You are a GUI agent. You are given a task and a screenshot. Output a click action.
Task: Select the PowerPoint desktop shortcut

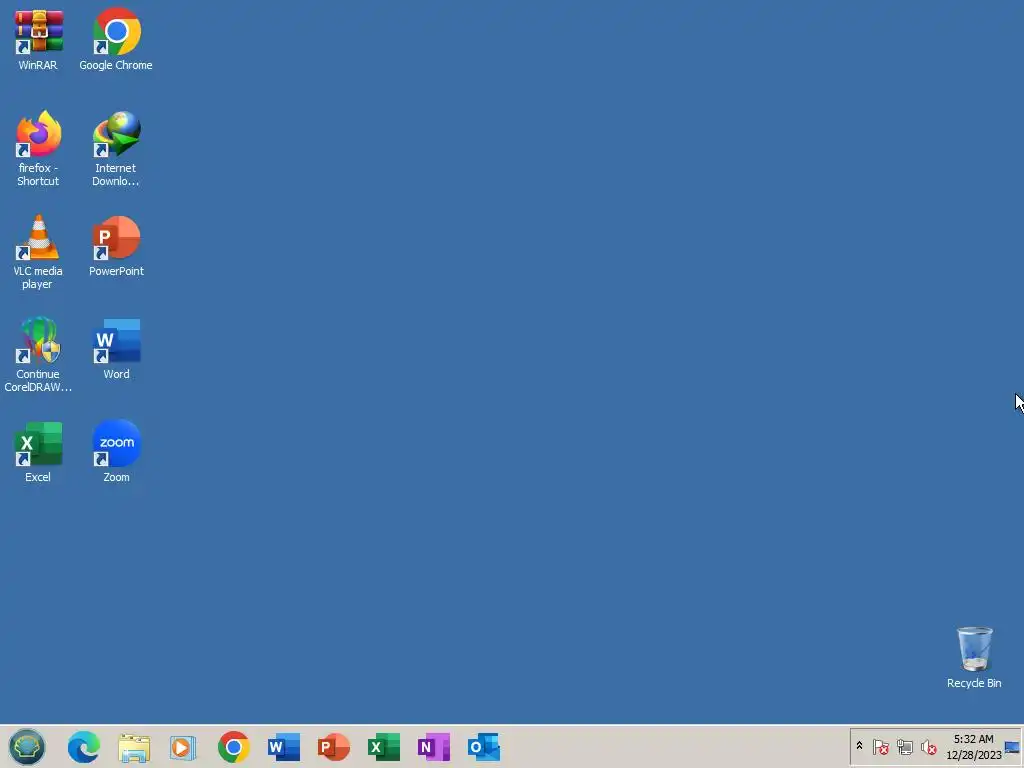point(116,246)
